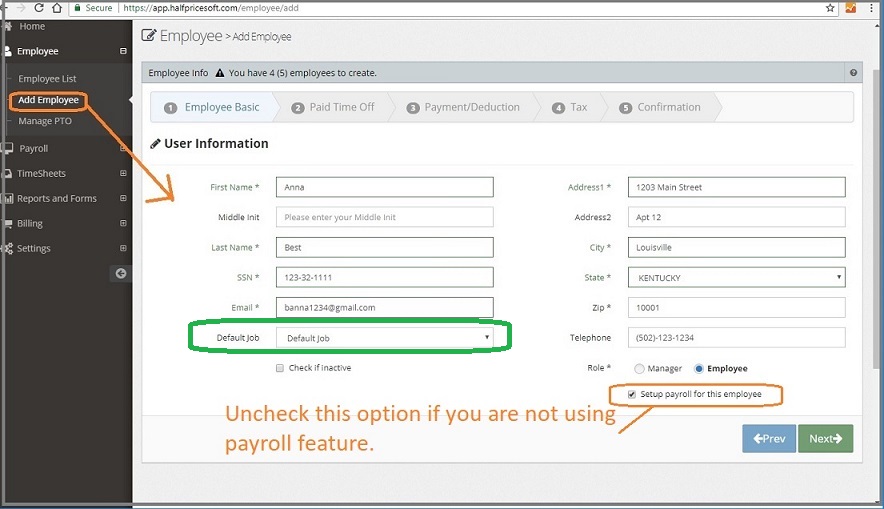Click the Email field
This screenshot has height=509, width=884.
pos(384,307)
